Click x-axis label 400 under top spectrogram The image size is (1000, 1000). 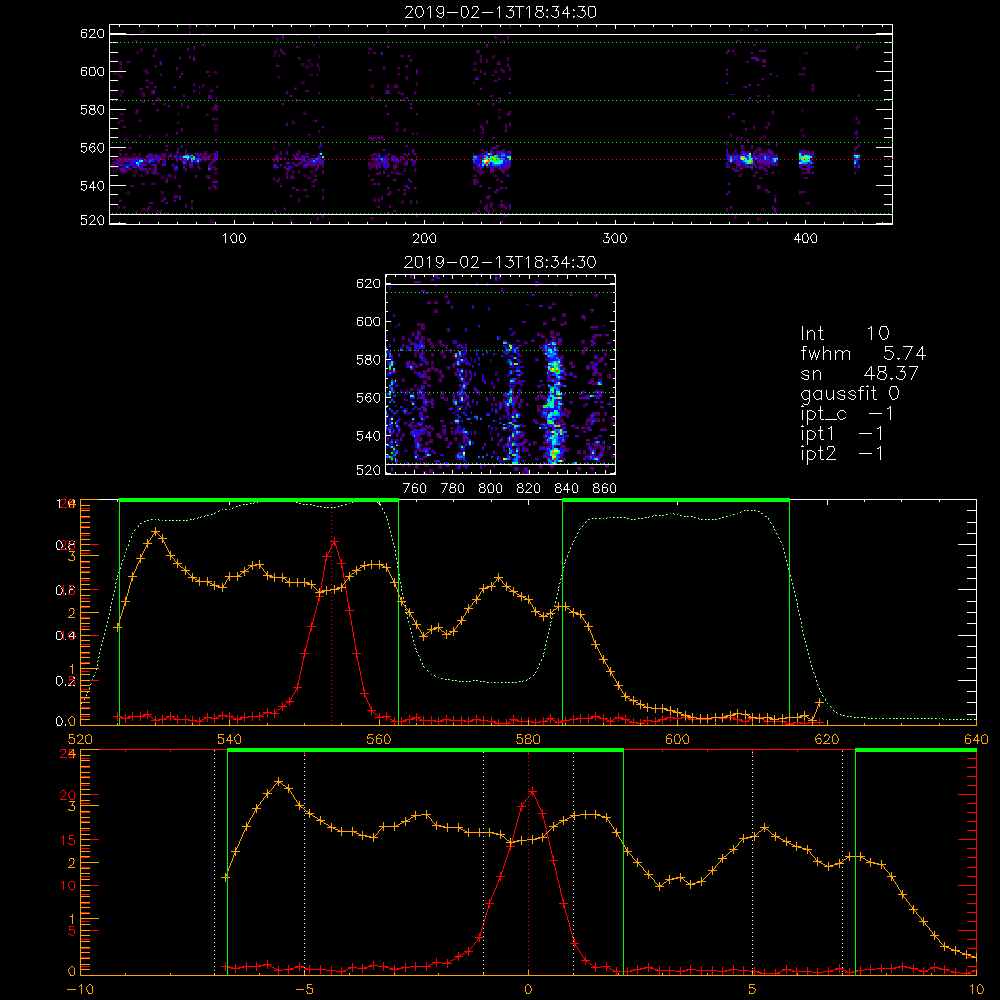805,238
